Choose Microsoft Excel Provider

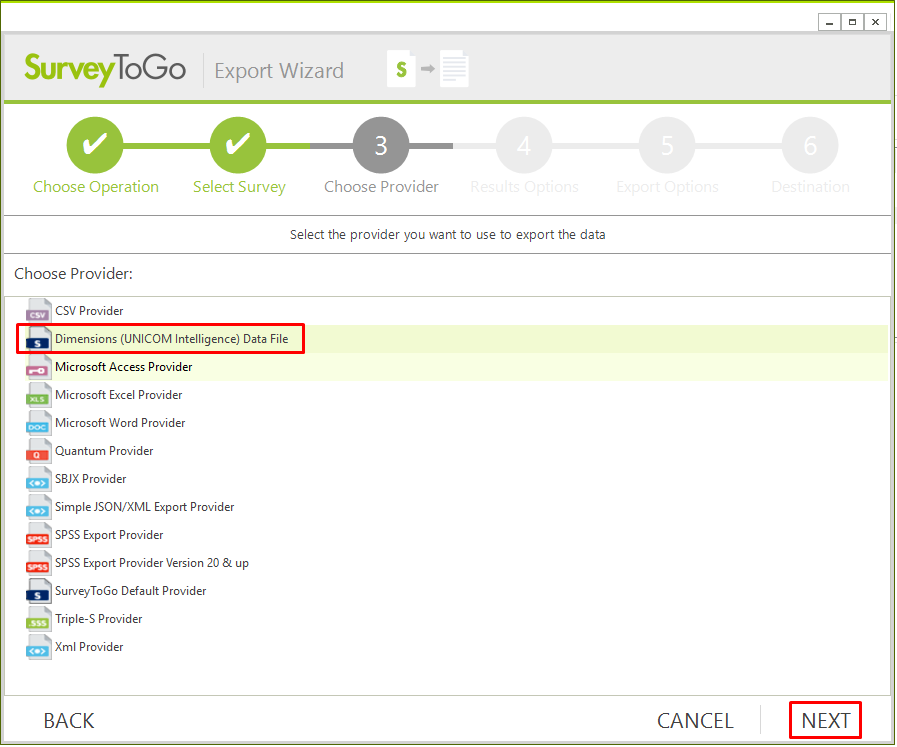pos(119,395)
